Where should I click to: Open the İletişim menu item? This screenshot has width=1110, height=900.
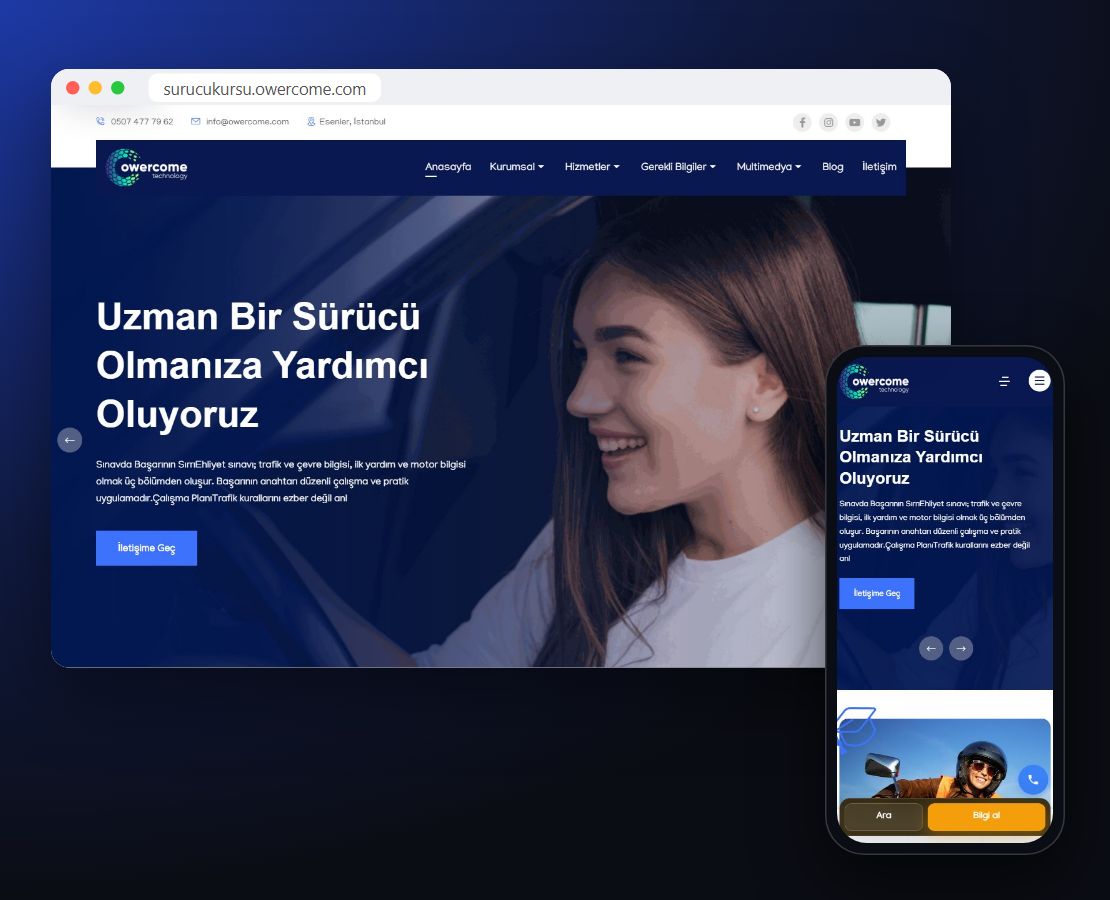[x=879, y=167]
